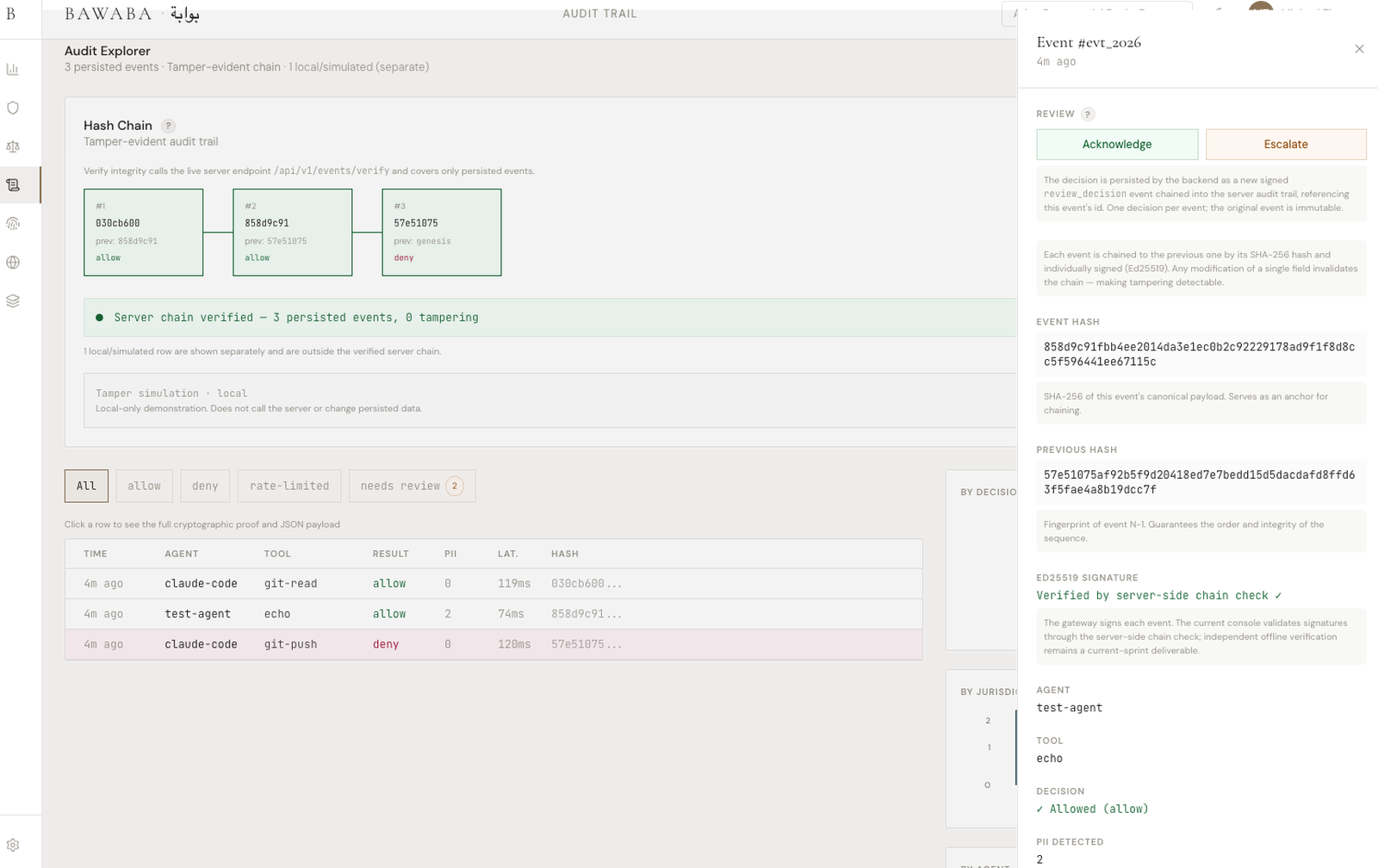Image resolution: width=1378 pixels, height=868 pixels.
Task: Open the bar chart dashboard sidebar icon
Action: (x=13, y=69)
